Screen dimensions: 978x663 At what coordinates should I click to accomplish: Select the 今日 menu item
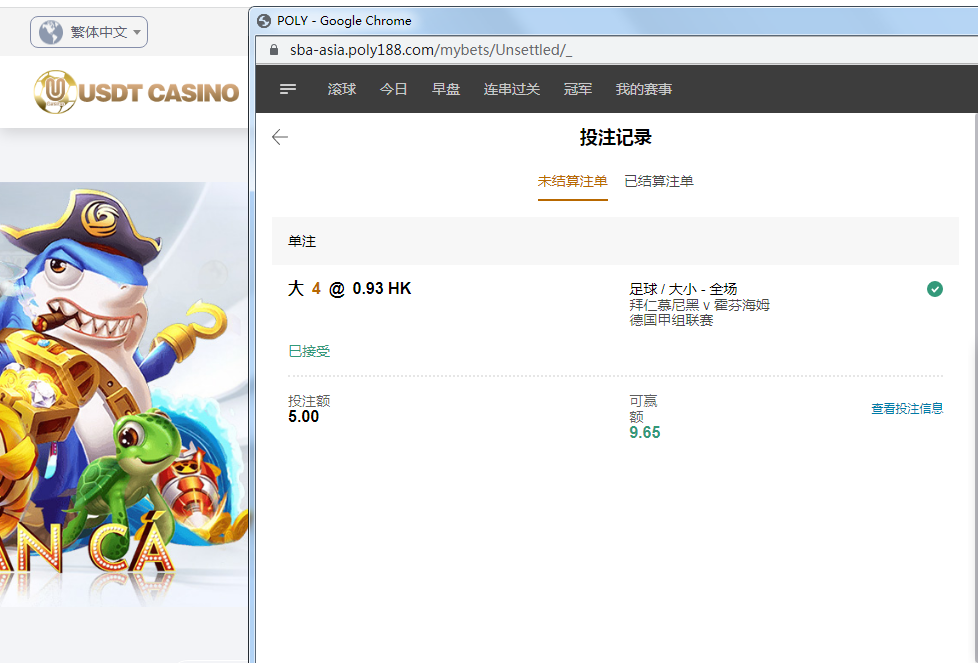[x=393, y=89]
